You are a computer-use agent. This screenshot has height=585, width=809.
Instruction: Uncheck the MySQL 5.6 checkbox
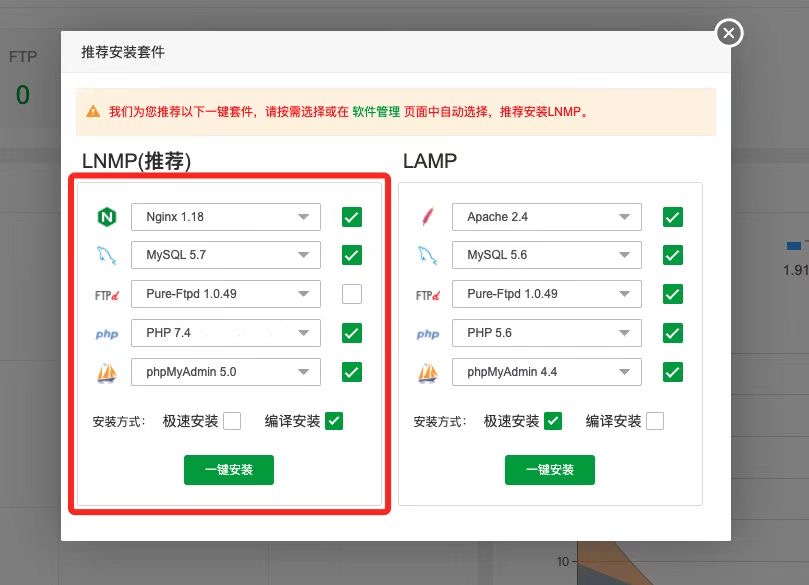pos(673,255)
